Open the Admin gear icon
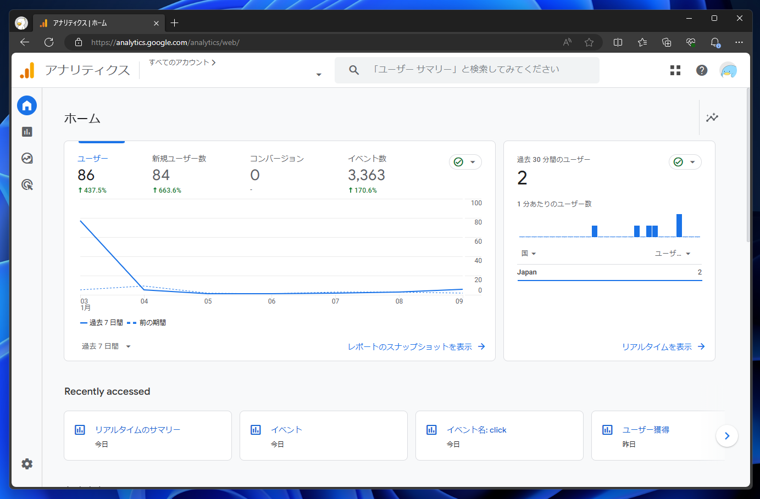The width and height of the screenshot is (760, 499). [x=27, y=464]
